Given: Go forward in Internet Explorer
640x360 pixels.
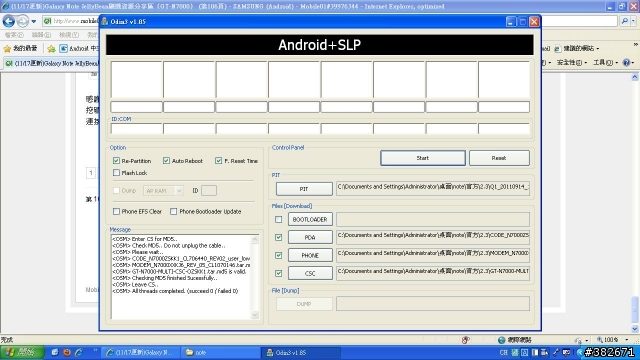Looking at the screenshot, I should (23, 21).
